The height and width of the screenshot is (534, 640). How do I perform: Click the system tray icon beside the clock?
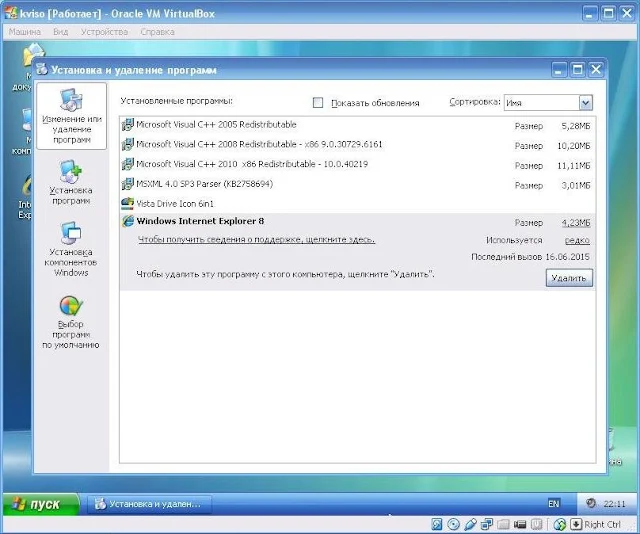pos(591,503)
